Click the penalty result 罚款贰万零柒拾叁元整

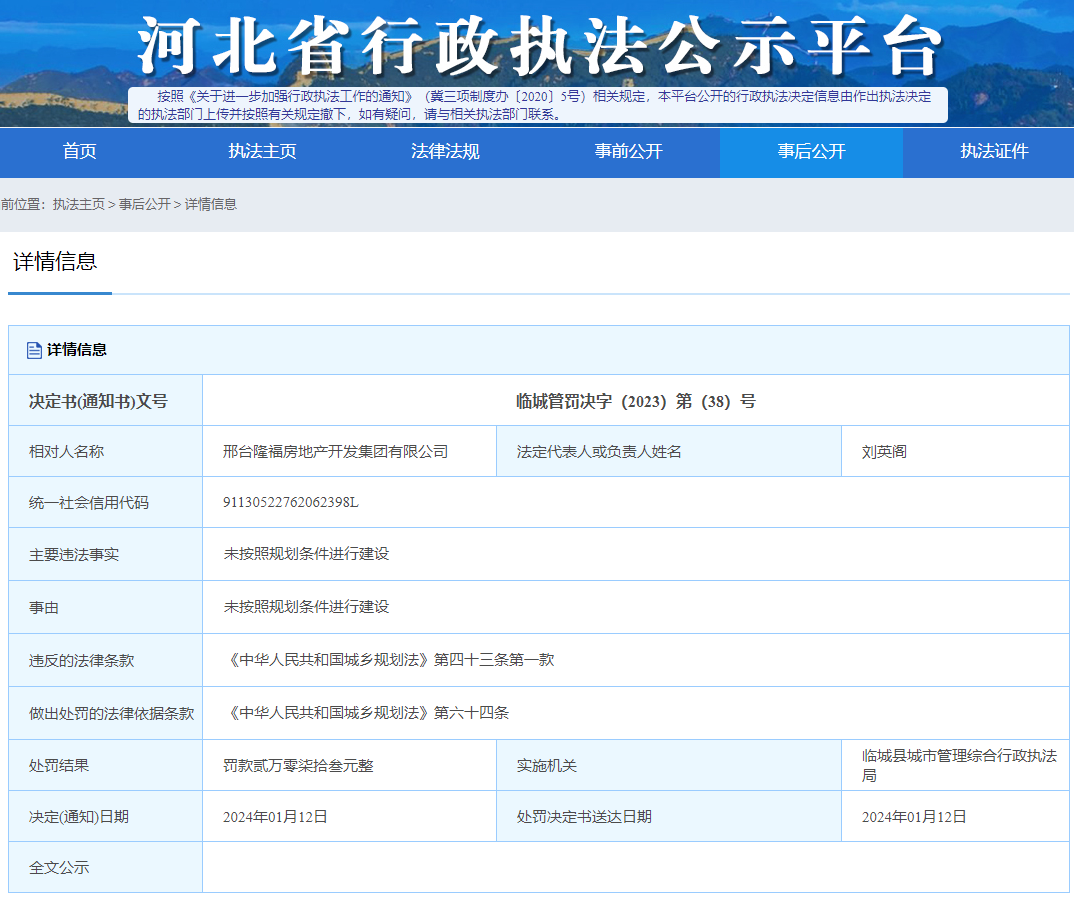pyautogui.click(x=298, y=766)
